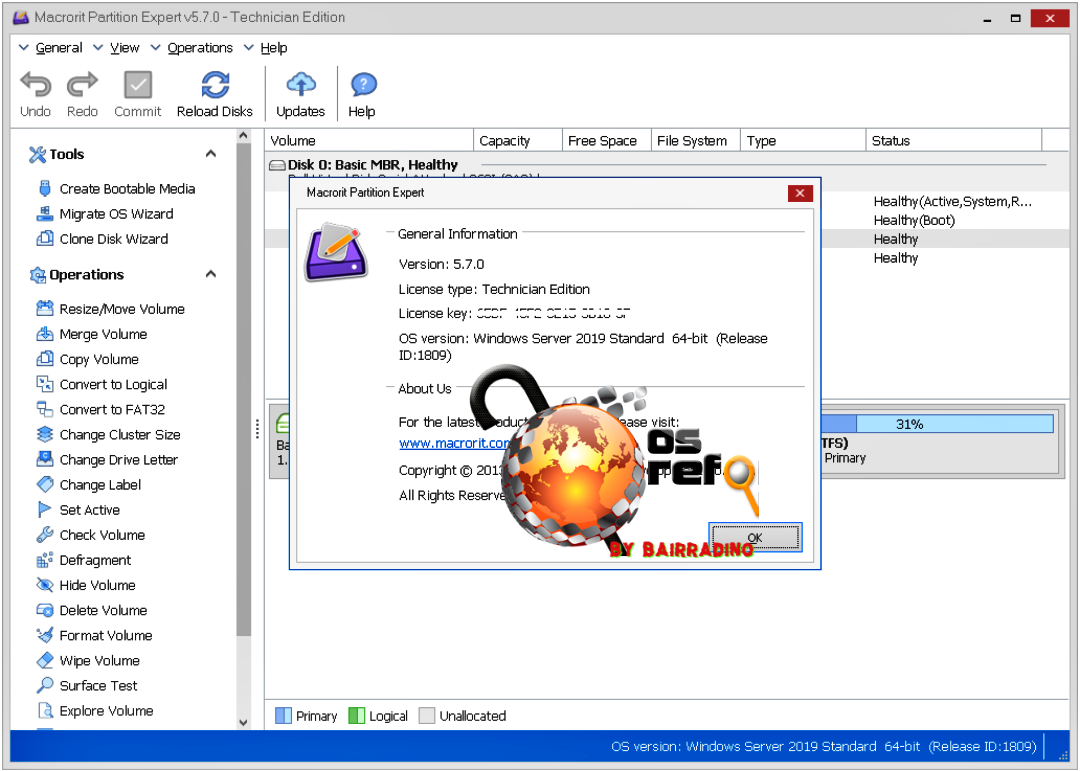The height and width of the screenshot is (771, 1080).
Task: Collapse the Tools section chevron
Action: pos(211,154)
